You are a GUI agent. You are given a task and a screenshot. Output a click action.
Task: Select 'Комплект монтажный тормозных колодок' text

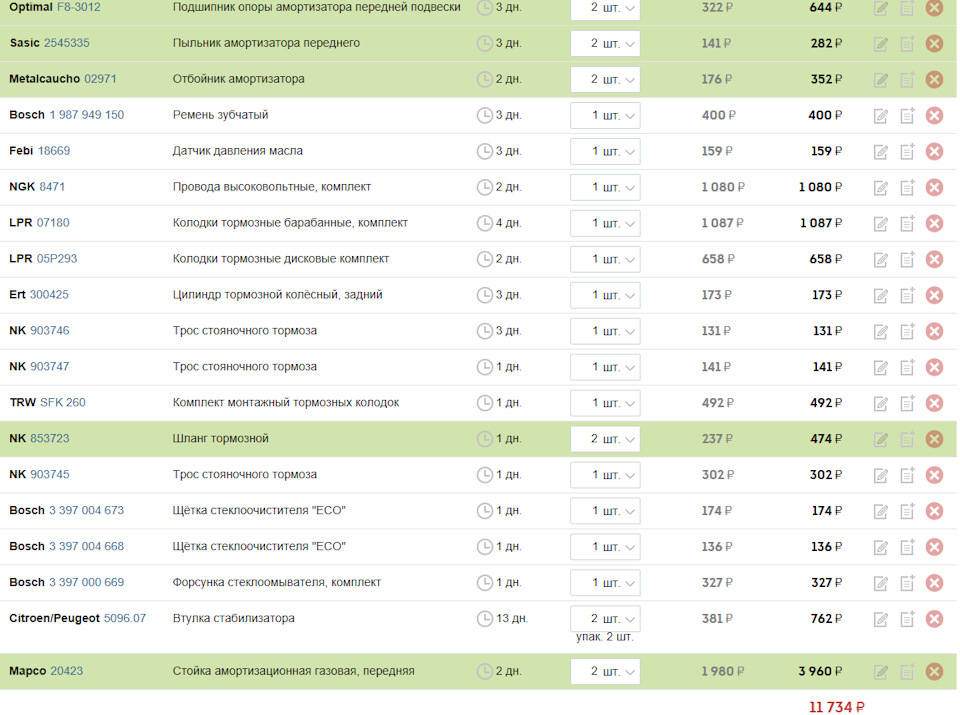(286, 403)
